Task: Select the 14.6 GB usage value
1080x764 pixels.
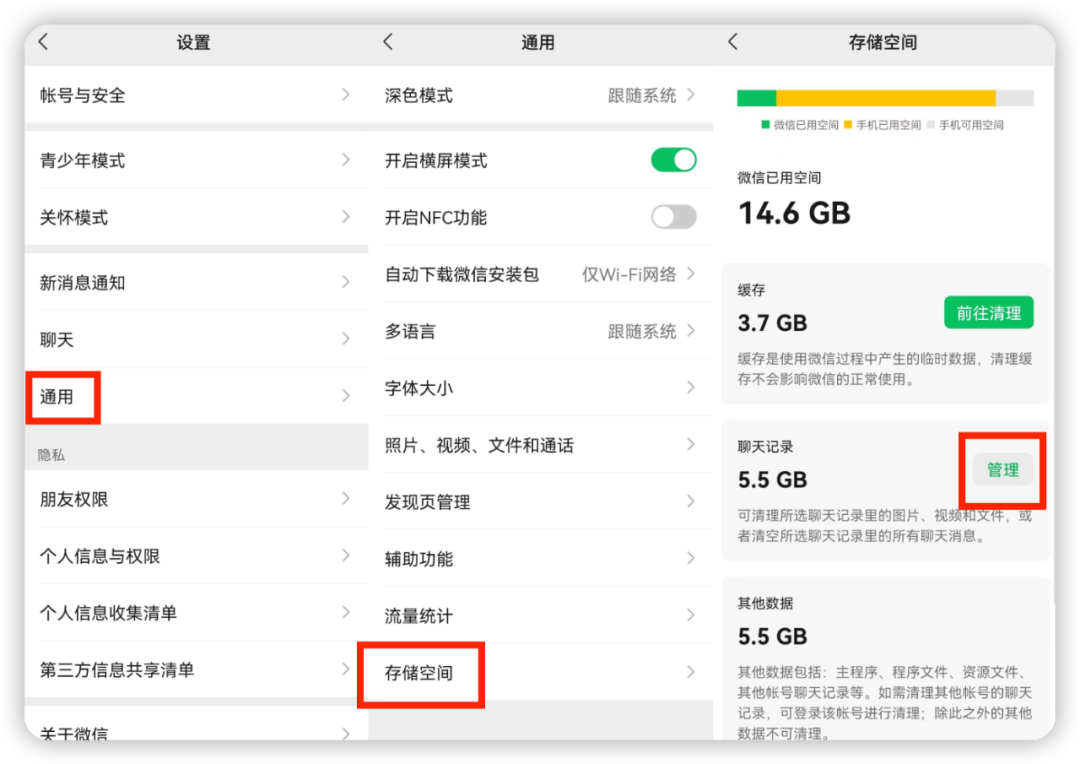Action: [794, 214]
